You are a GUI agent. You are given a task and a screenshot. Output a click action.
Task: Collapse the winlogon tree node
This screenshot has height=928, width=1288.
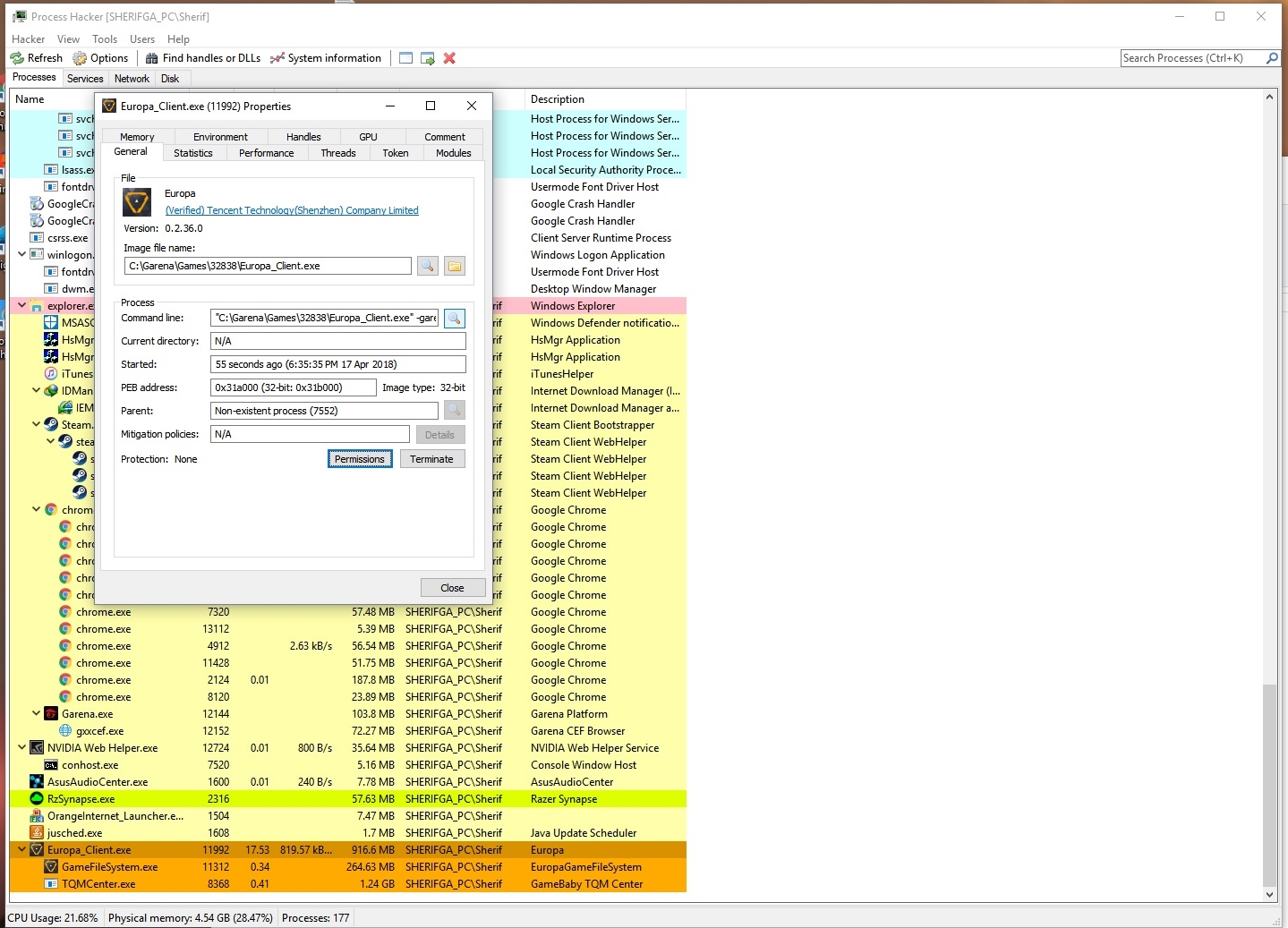pos(21,255)
